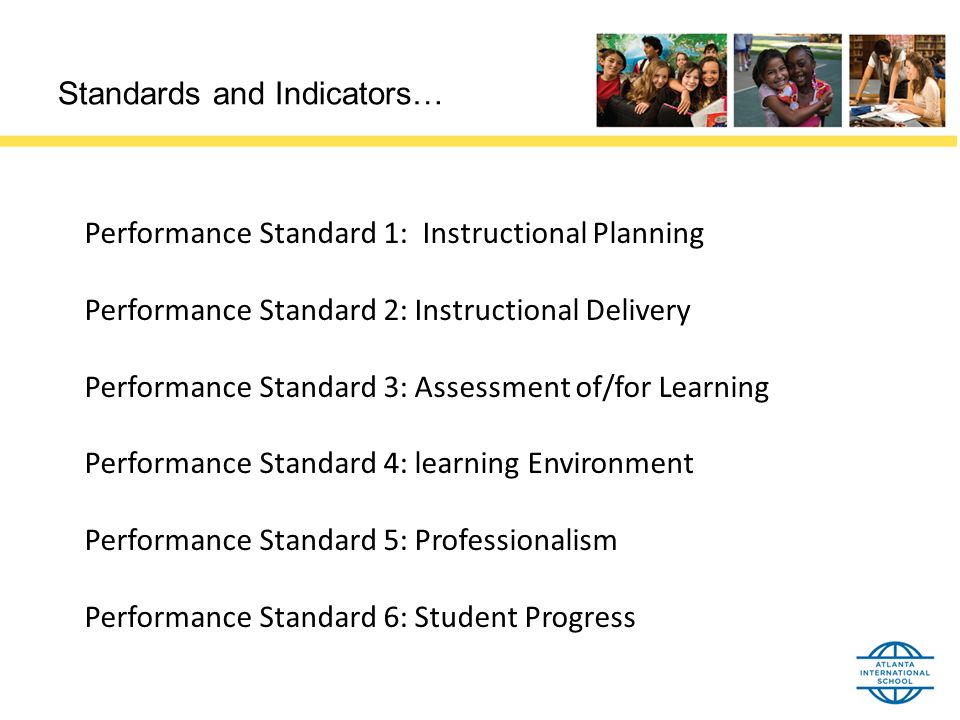The height and width of the screenshot is (720, 960).
Task: Click the word Environment in Standard 4
Action: click(610, 464)
